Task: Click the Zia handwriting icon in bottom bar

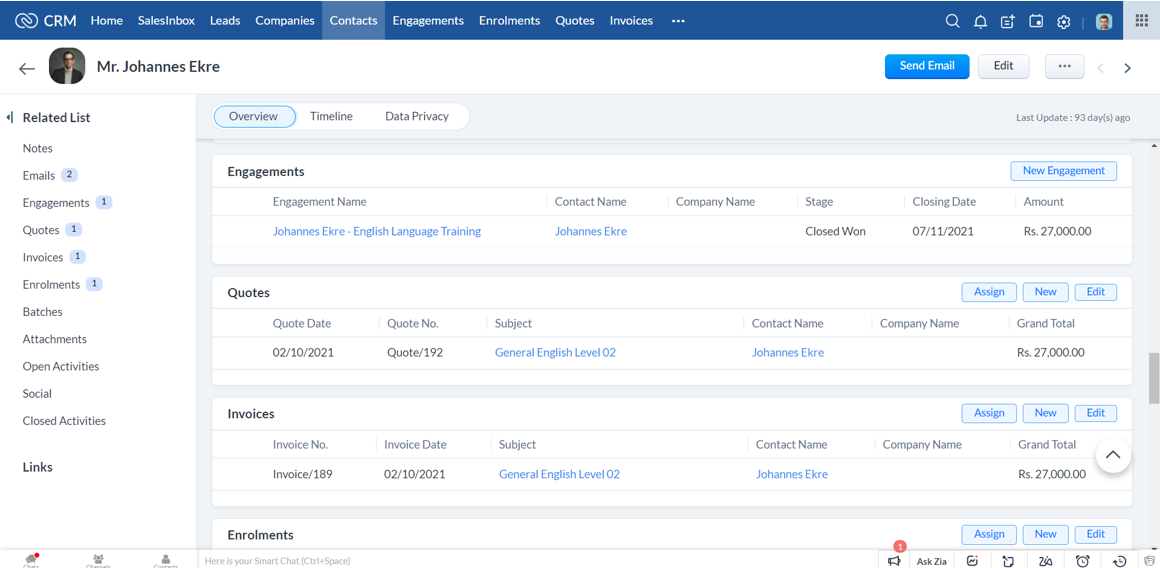Action: 1045,561
